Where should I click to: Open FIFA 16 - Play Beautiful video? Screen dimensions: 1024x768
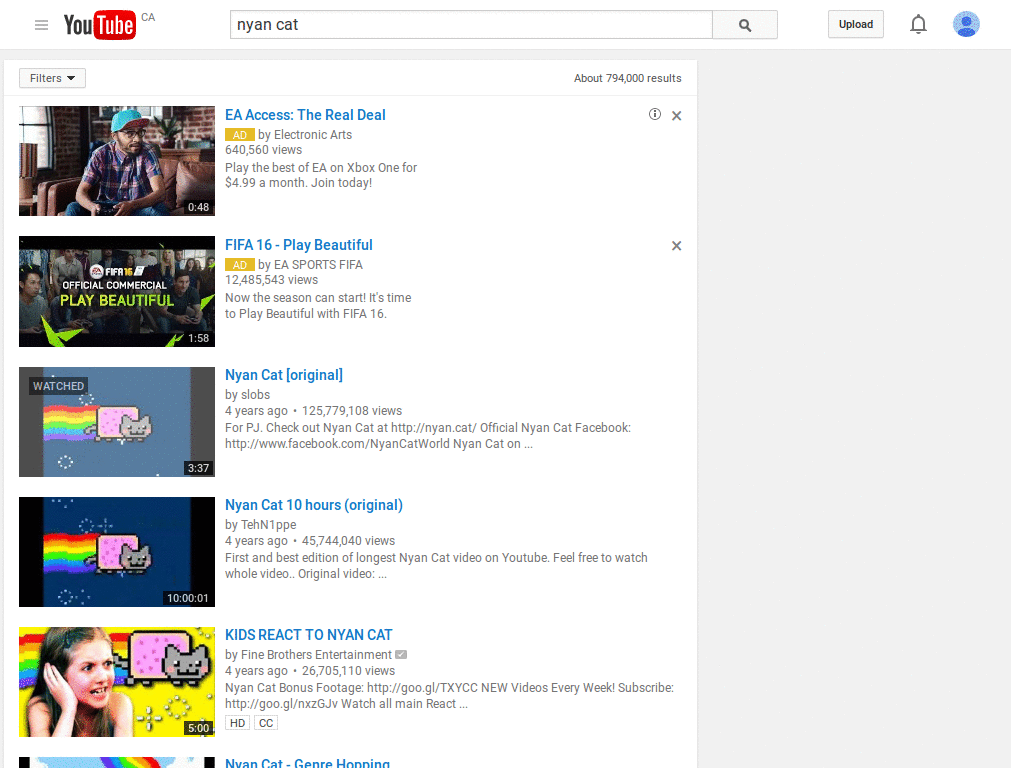pyautogui.click(x=298, y=245)
